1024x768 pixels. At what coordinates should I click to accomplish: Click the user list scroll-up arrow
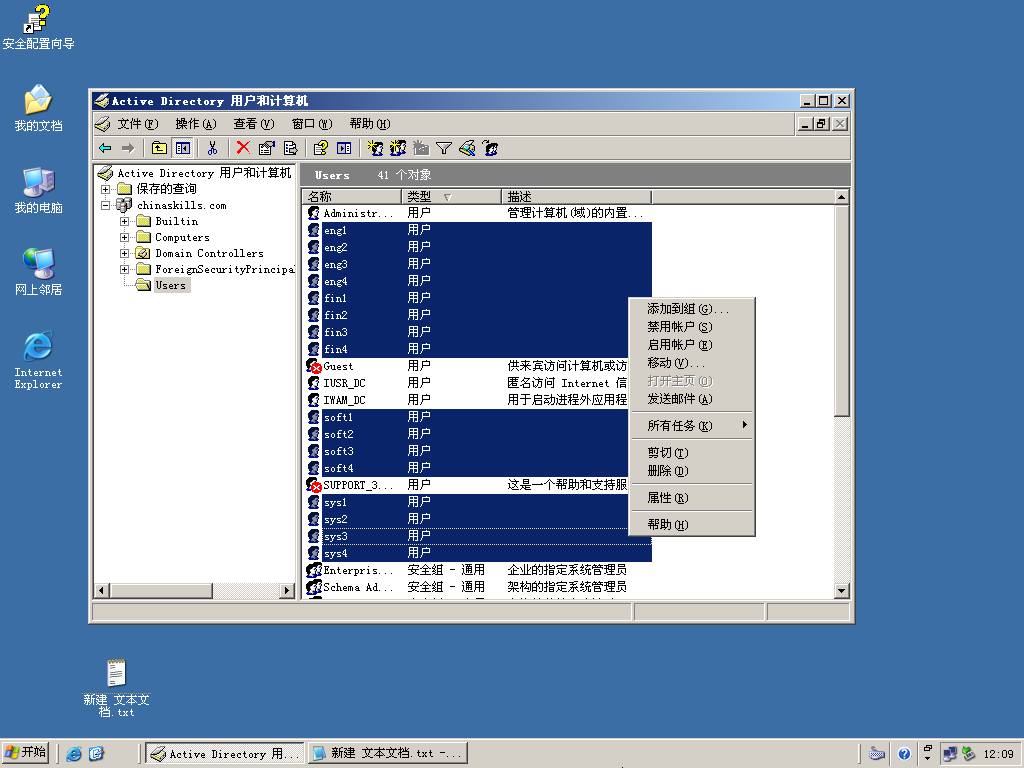[841, 197]
